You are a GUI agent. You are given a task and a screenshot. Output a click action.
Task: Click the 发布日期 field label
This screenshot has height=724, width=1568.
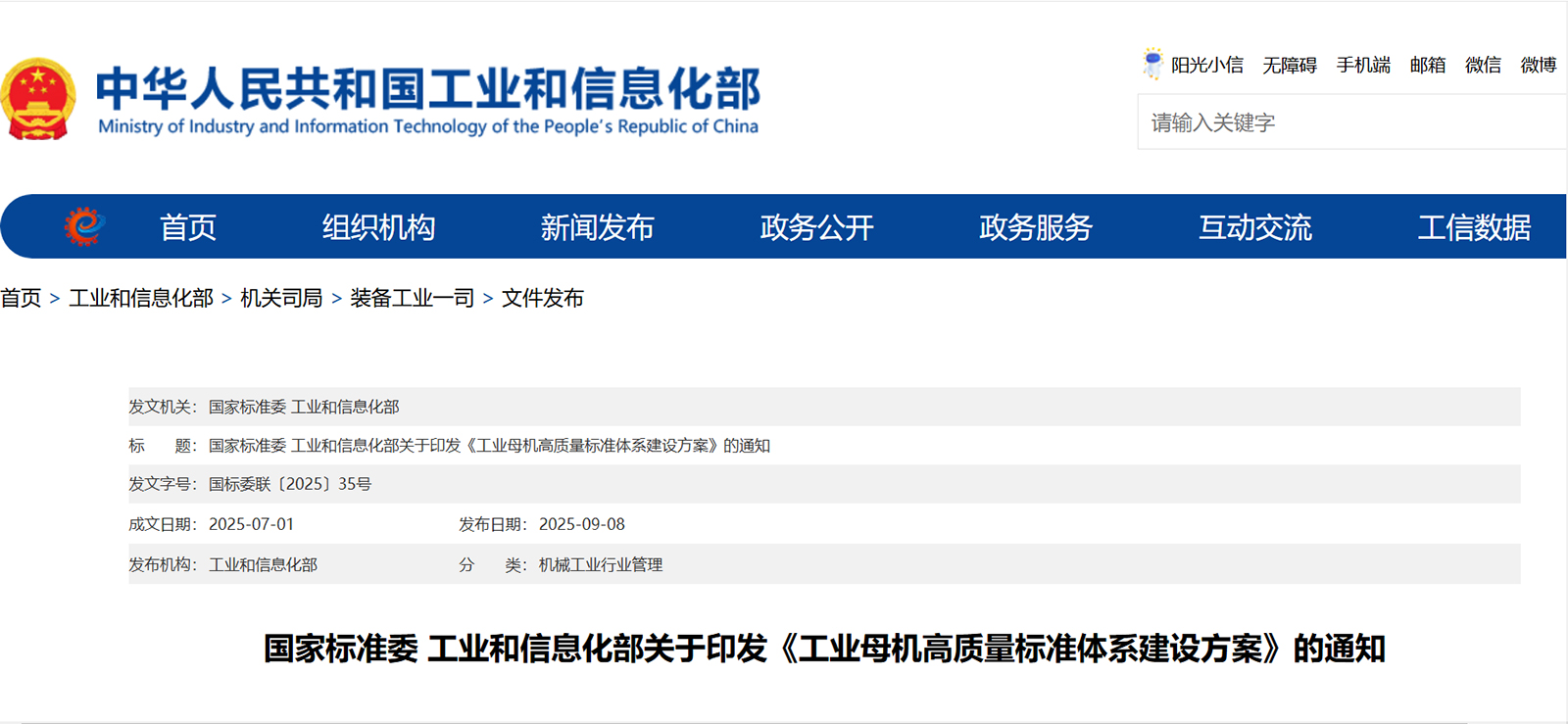coord(493,524)
